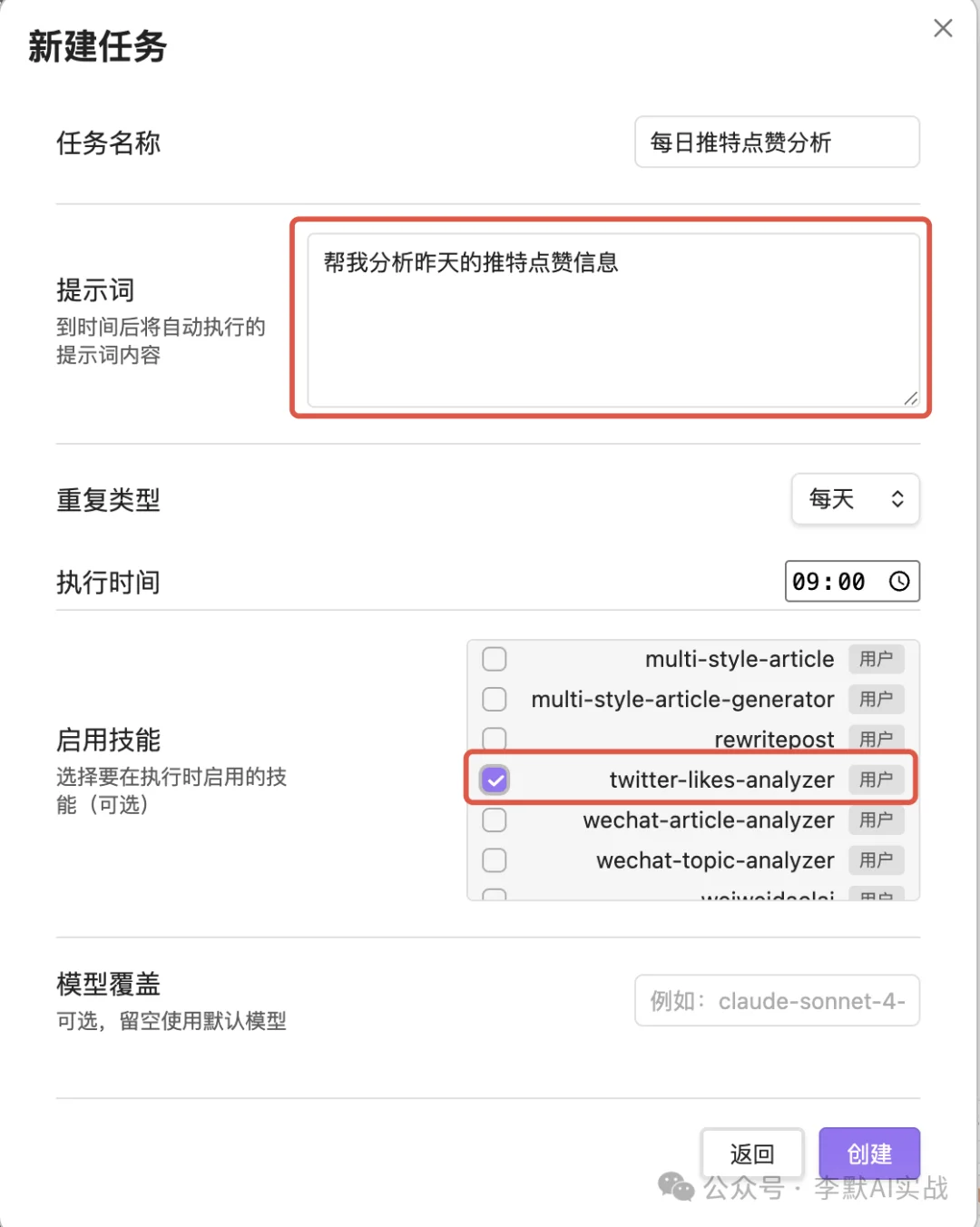The image size is (980, 1227).
Task: Open the 每天 repeat type dropdown
Action: click(x=856, y=499)
